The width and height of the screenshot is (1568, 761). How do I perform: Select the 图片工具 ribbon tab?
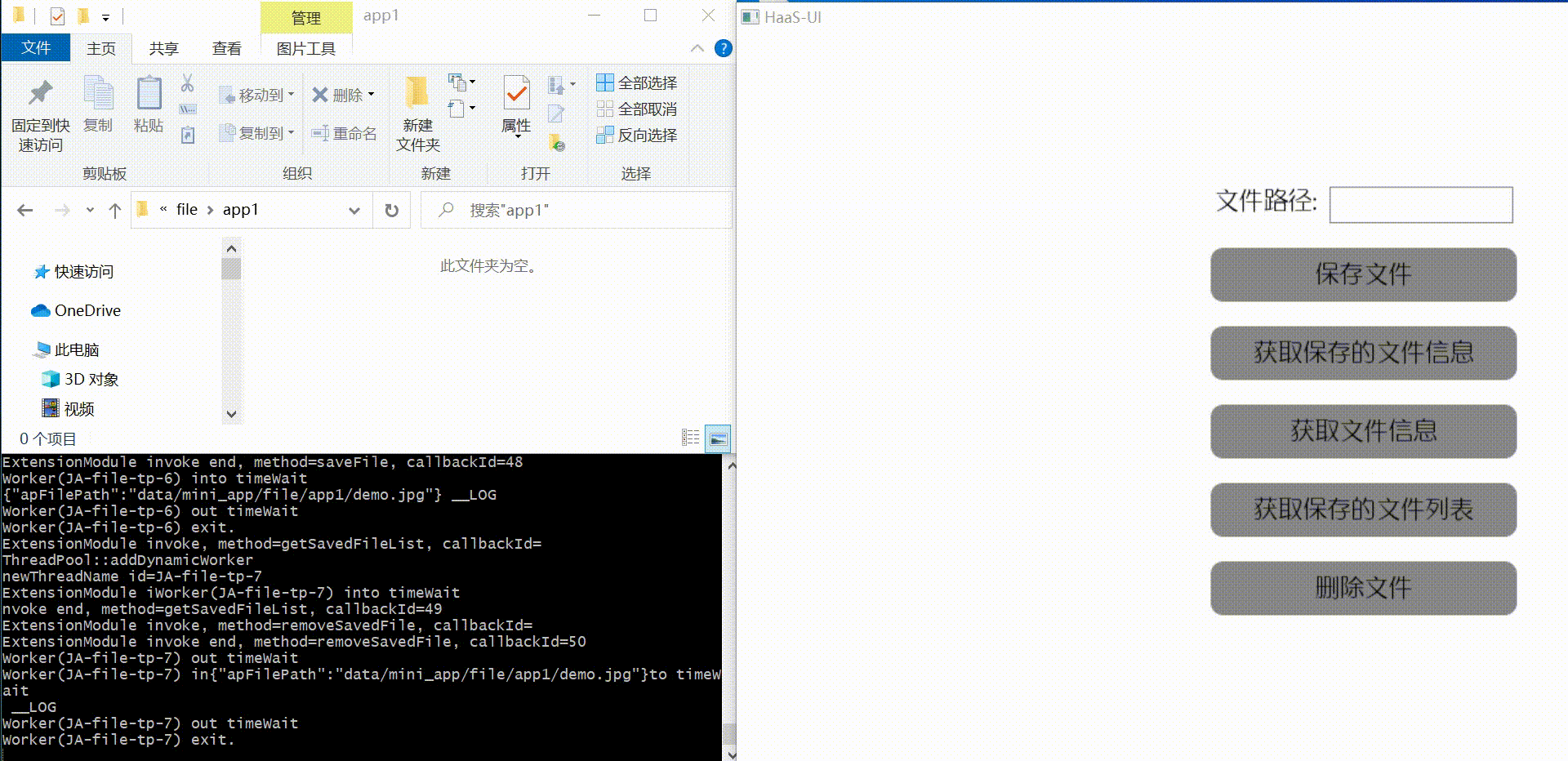click(306, 48)
